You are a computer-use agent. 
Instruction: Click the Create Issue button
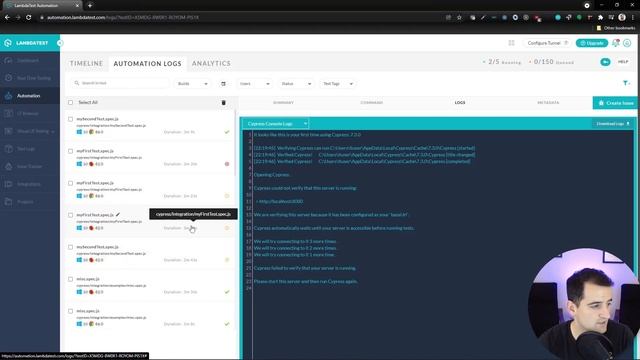tap(616, 103)
